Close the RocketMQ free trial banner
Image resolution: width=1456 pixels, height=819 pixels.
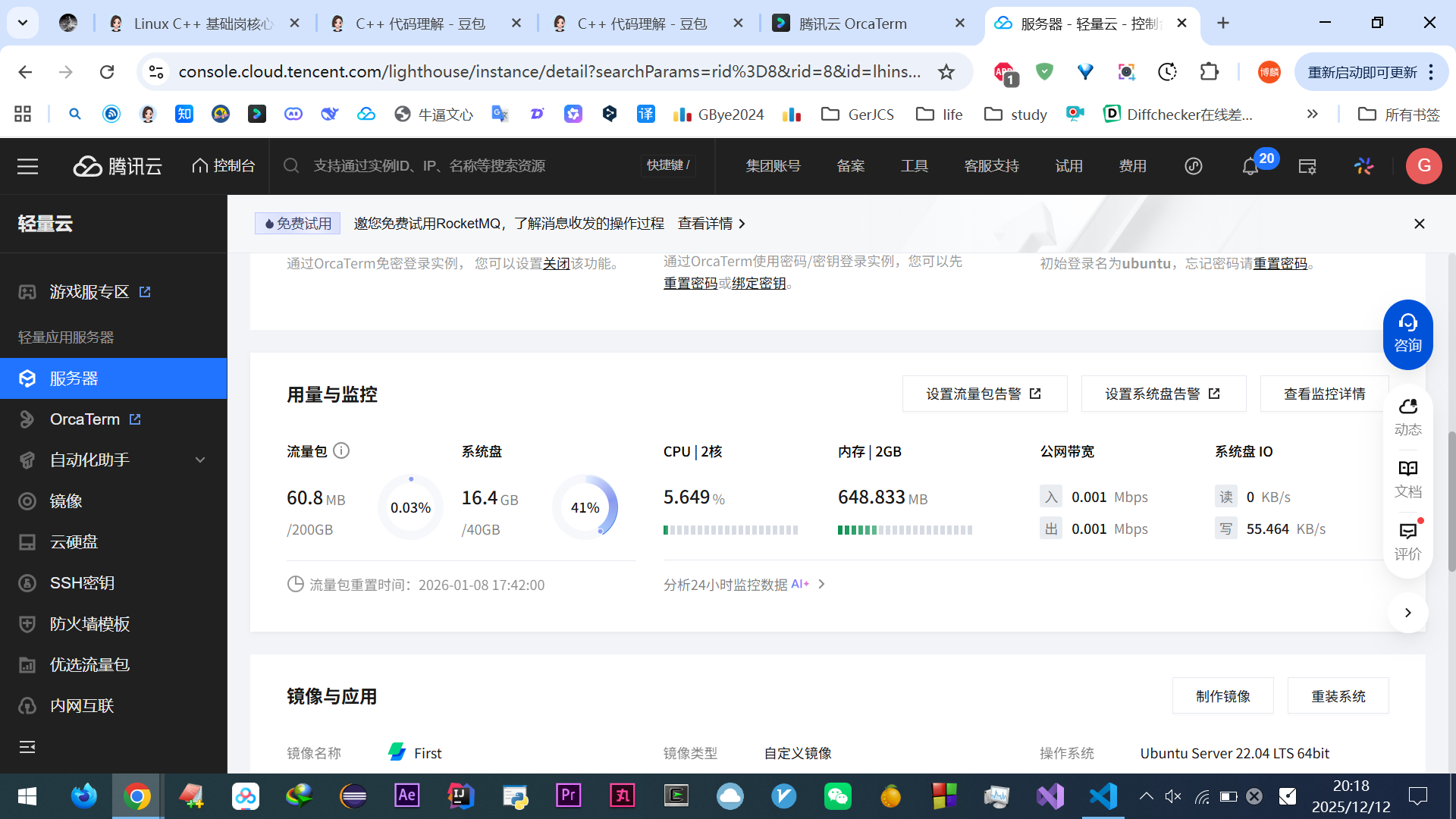pyautogui.click(x=1419, y=224)
